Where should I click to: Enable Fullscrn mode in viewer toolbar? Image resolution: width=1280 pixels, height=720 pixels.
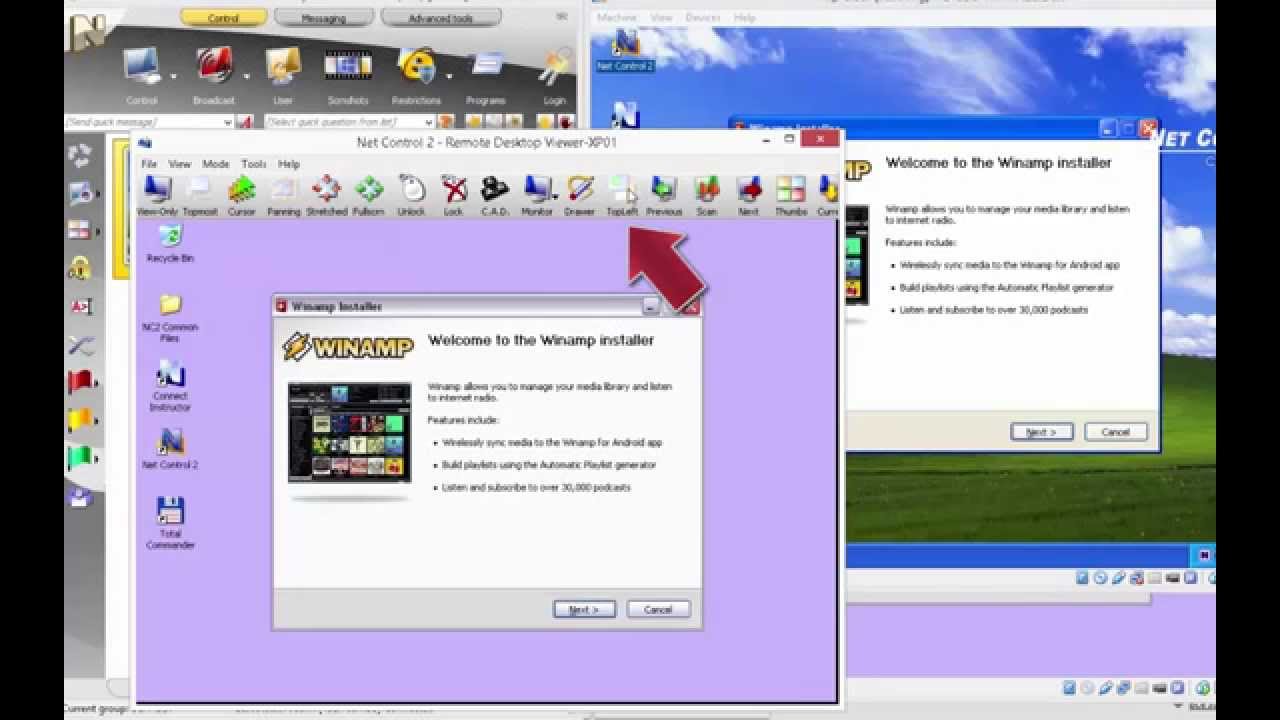point(369,195)
